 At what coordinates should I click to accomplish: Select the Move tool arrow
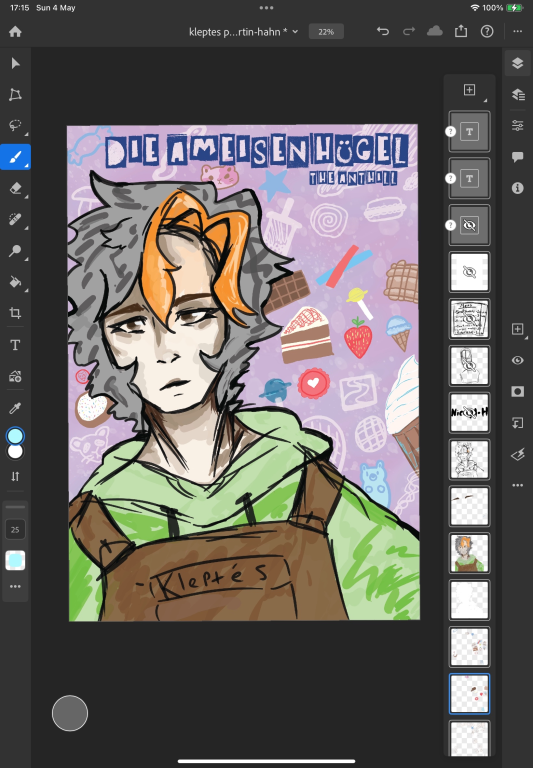pyautogui.click(x=15, y=63)
